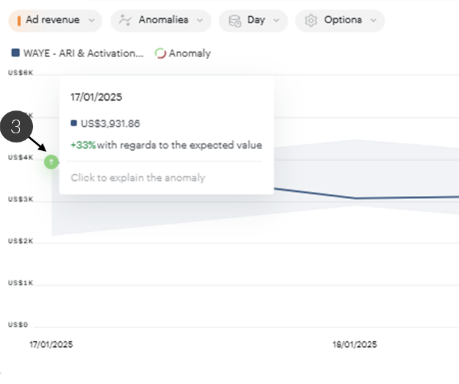Open the Options dropdown

tap(340, 21)
